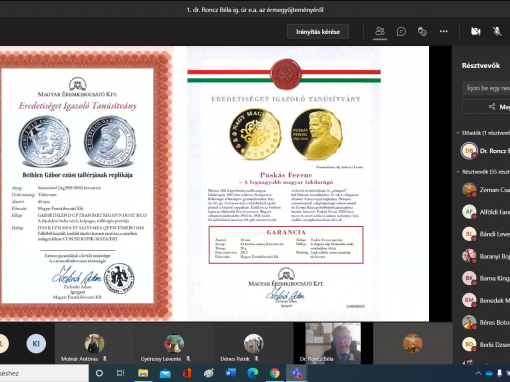Screen dimensions: 510x382
Task: Click the participant search input field
Action: (486, 88)
